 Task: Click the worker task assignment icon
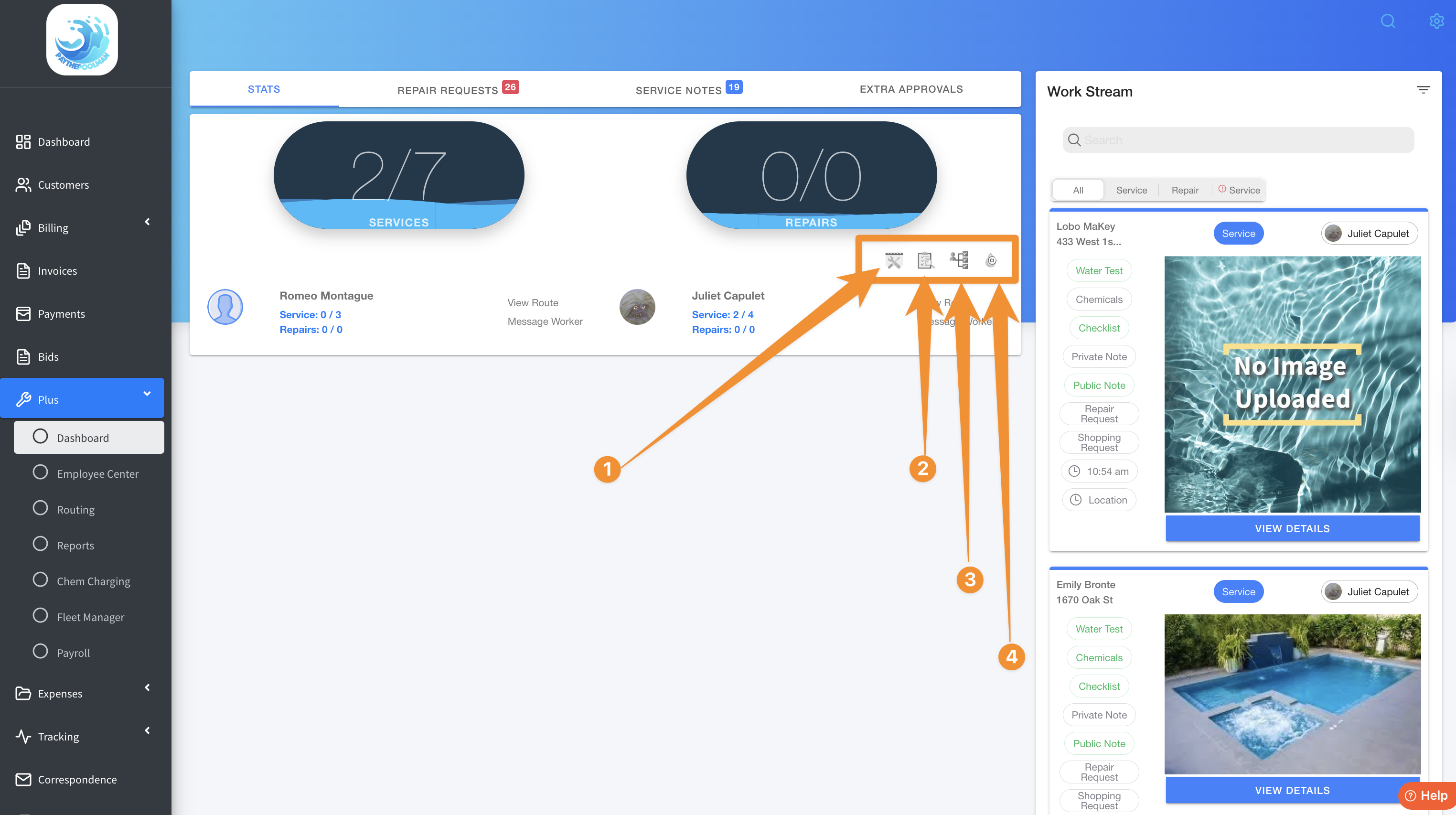point(959,260)
